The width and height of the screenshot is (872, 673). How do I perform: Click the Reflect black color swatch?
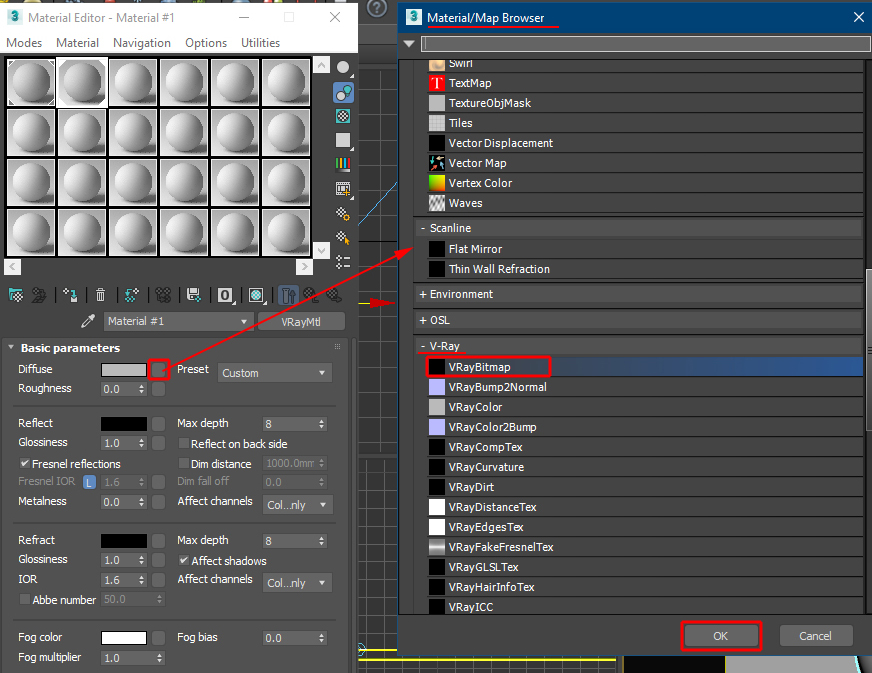(x=124, y=424)
